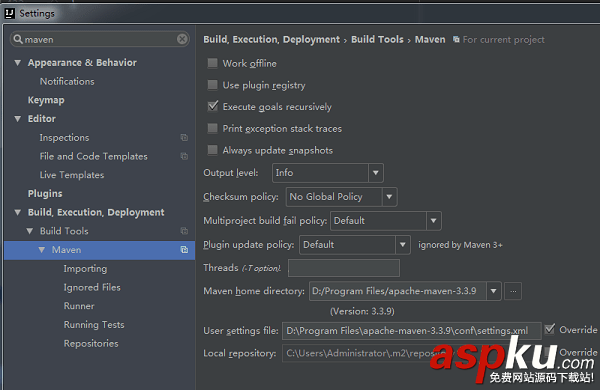The image size is (600, 390).
Task: Click '(Version: 3.3.9)' text
Action: tap(362, 311)
